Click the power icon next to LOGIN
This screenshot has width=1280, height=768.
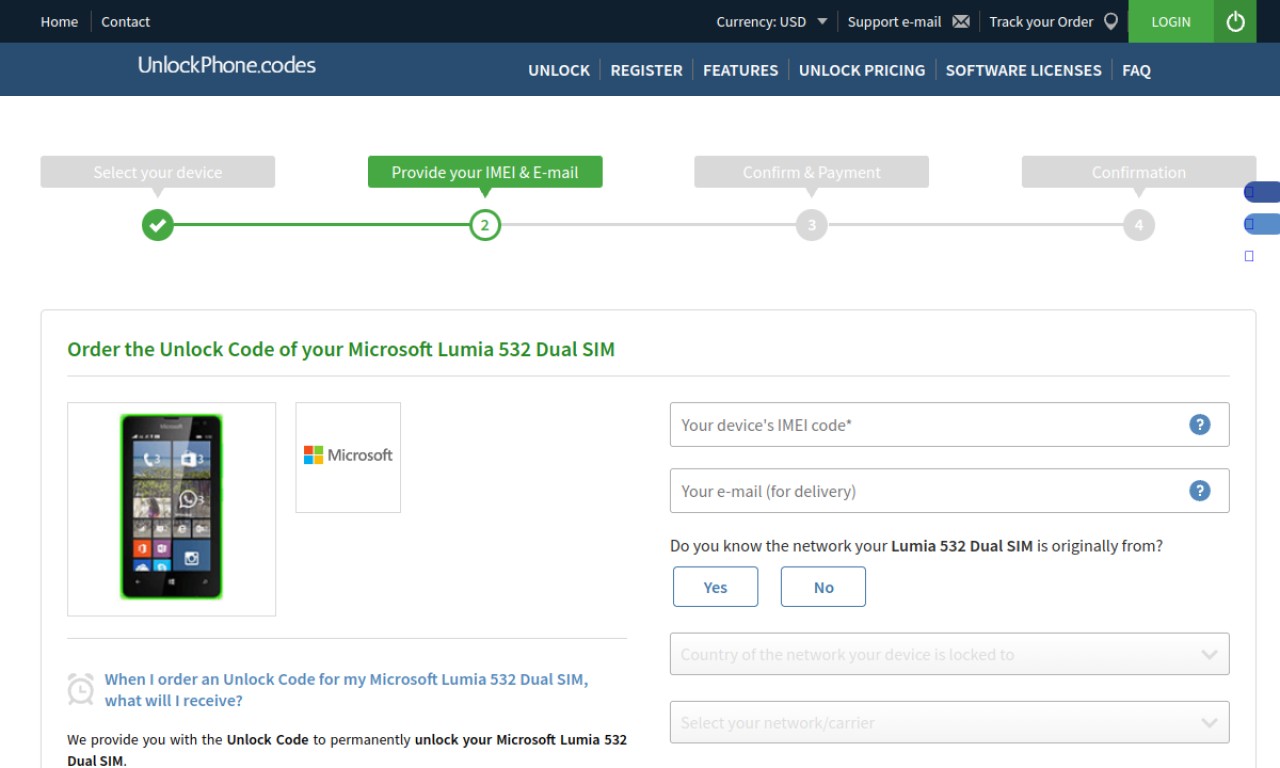[1235, 21]
